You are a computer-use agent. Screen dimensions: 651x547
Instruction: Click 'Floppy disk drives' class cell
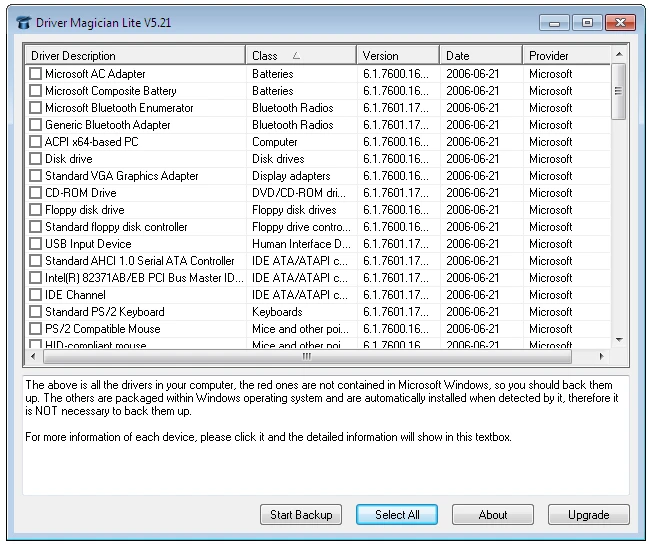[294, 210]
